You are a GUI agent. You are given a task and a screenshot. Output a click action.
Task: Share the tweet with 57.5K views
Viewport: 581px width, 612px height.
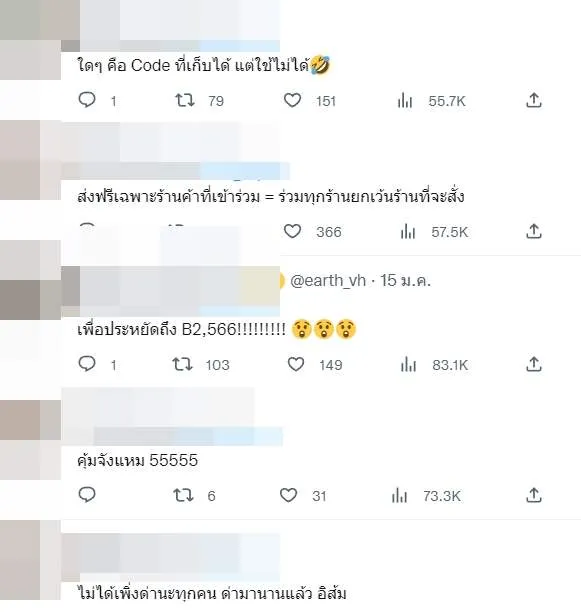(x=533, y=231)
